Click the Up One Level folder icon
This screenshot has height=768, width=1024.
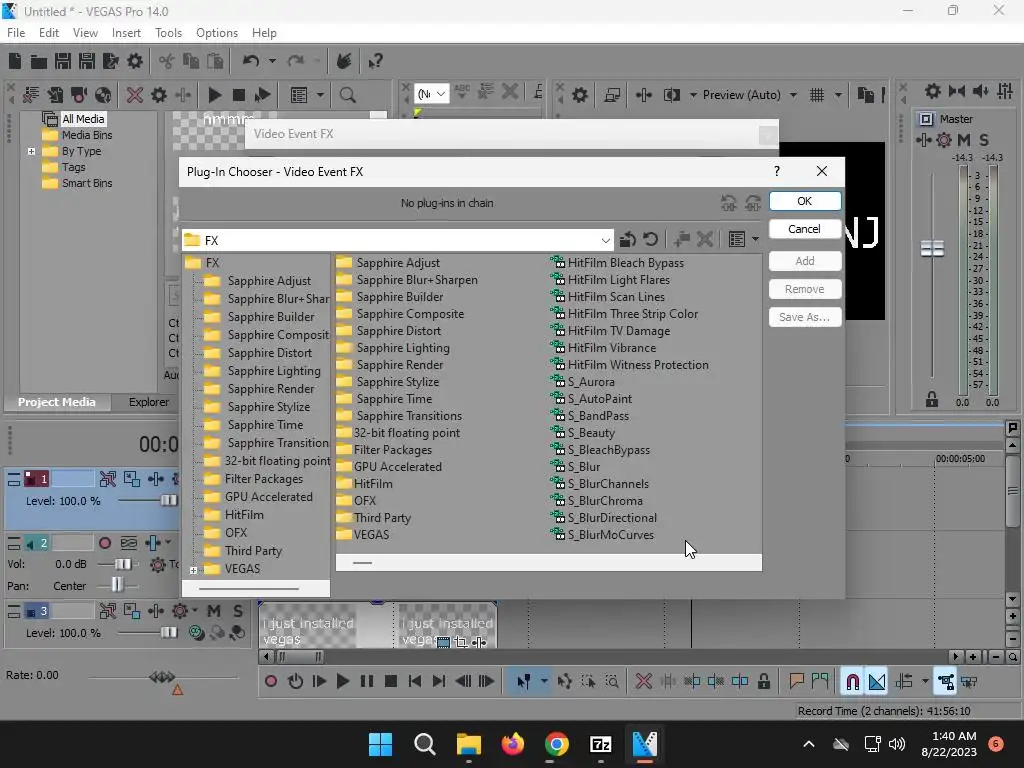coord(628,240)
